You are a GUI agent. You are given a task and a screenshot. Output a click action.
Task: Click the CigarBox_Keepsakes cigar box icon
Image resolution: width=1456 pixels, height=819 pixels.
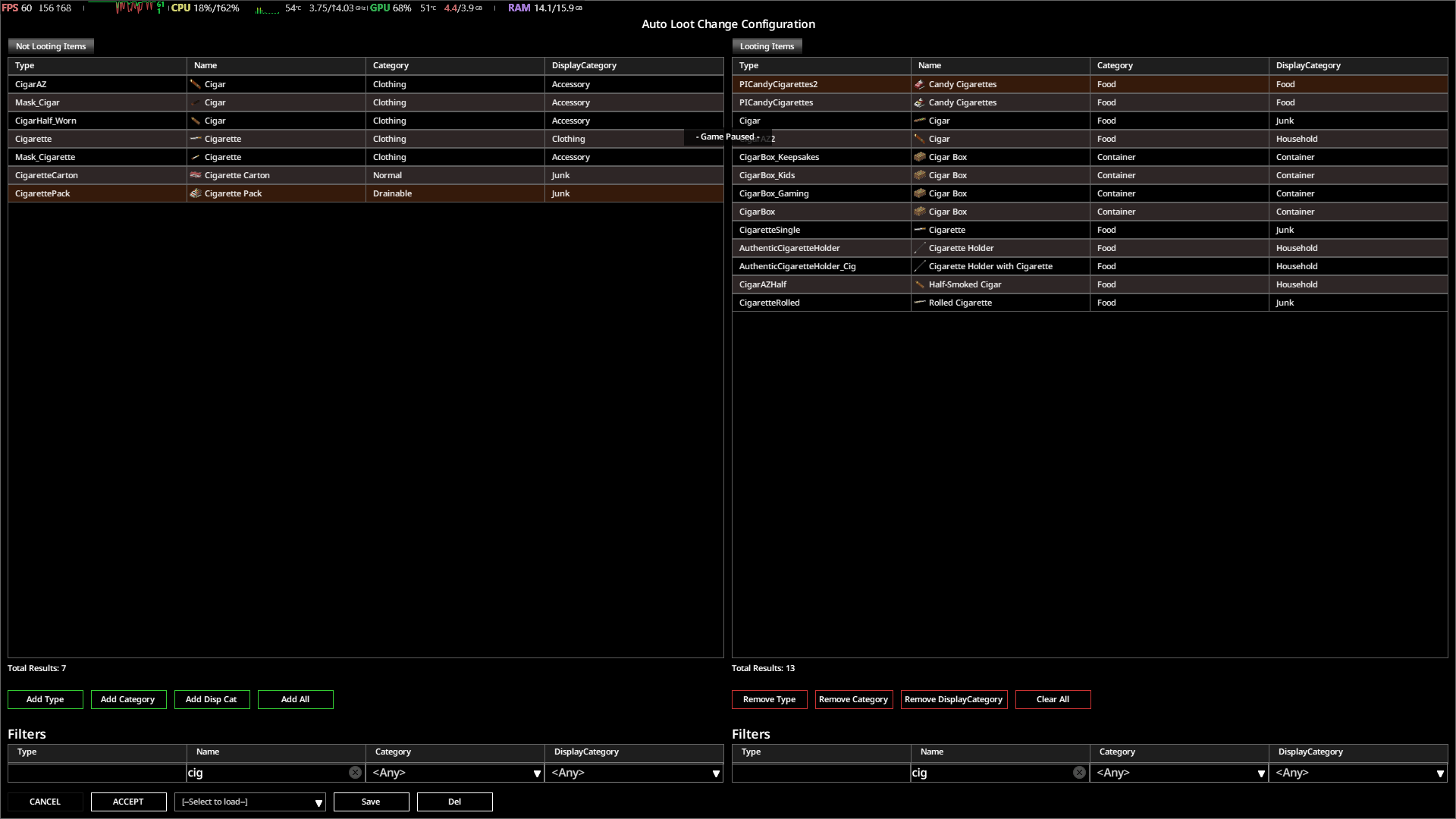920,157
